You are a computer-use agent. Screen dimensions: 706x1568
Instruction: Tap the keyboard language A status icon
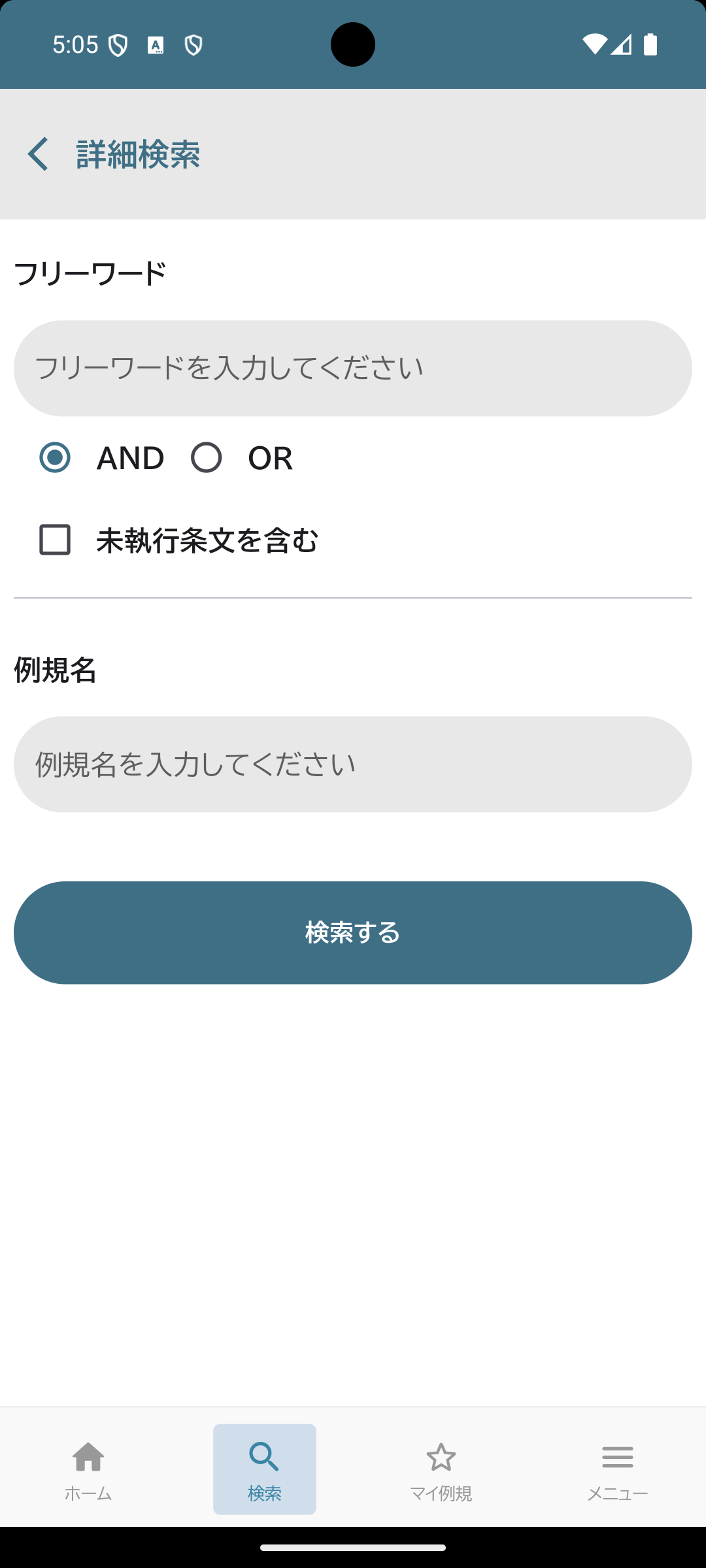click(156, 45)
